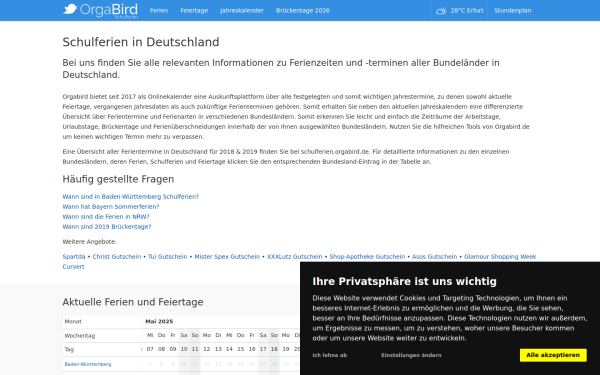
Task: Click the 'Schulferien in Deutschland' heading
Action: pyautogui.click(x=141, y=42)
